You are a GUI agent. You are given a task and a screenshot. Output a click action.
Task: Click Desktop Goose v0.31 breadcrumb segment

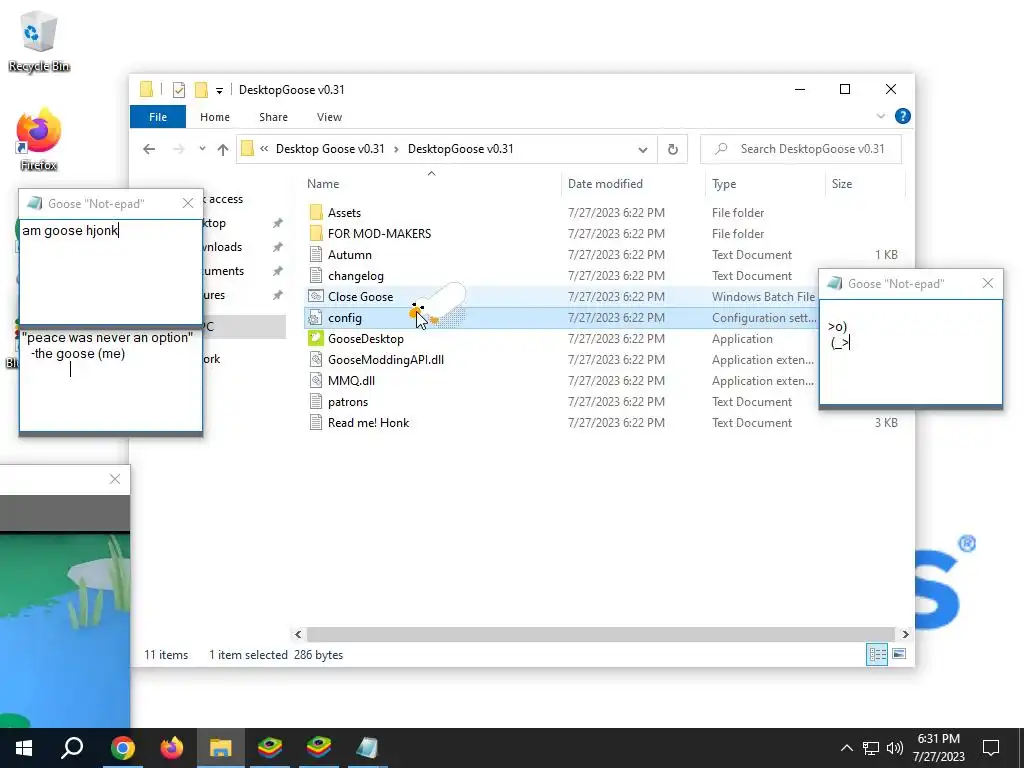click(330, 149)
